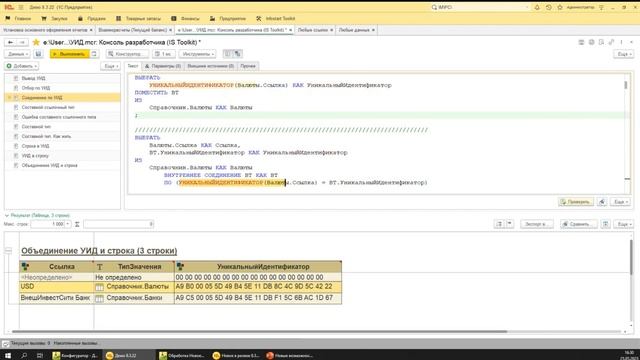Open the Infostart Toolkit section

276,18
